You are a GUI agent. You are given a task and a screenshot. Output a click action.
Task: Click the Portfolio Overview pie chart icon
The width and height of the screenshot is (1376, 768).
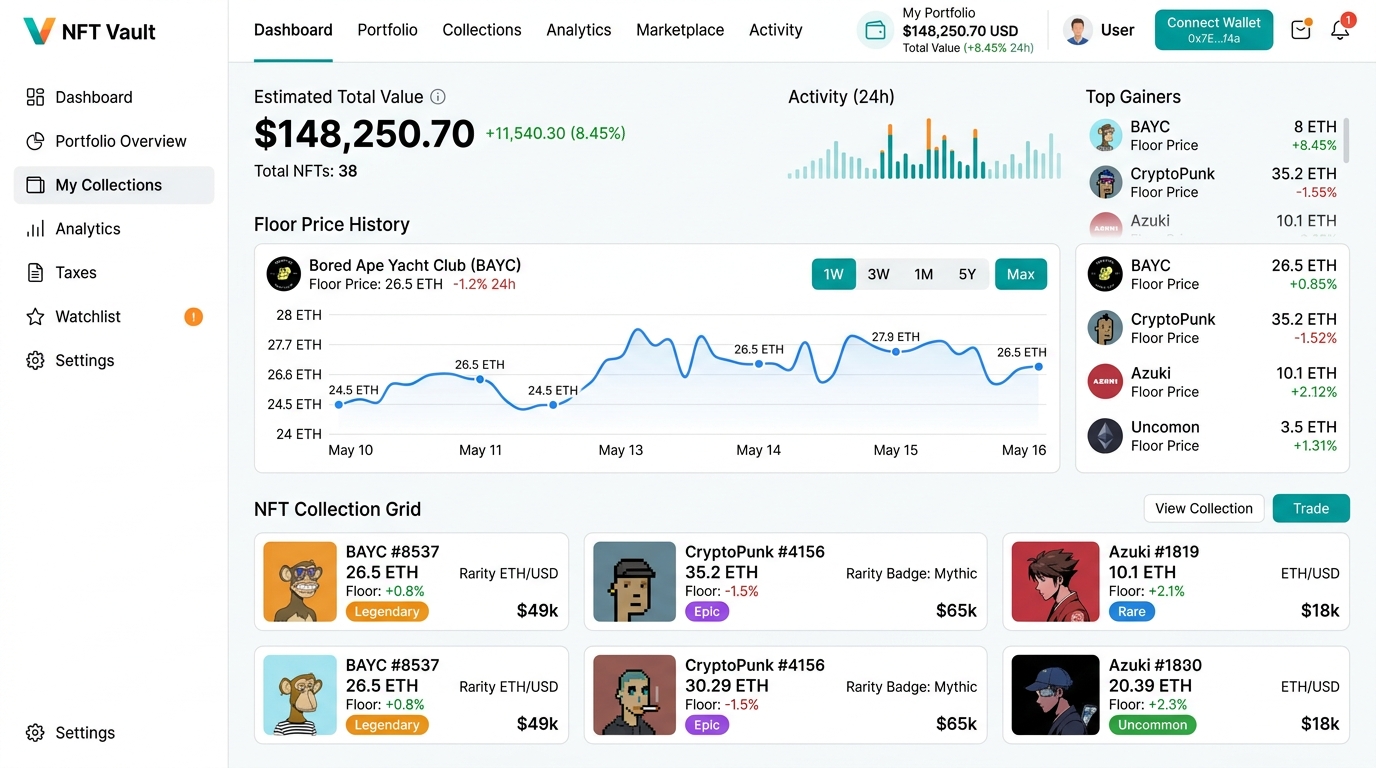(35, 141)
